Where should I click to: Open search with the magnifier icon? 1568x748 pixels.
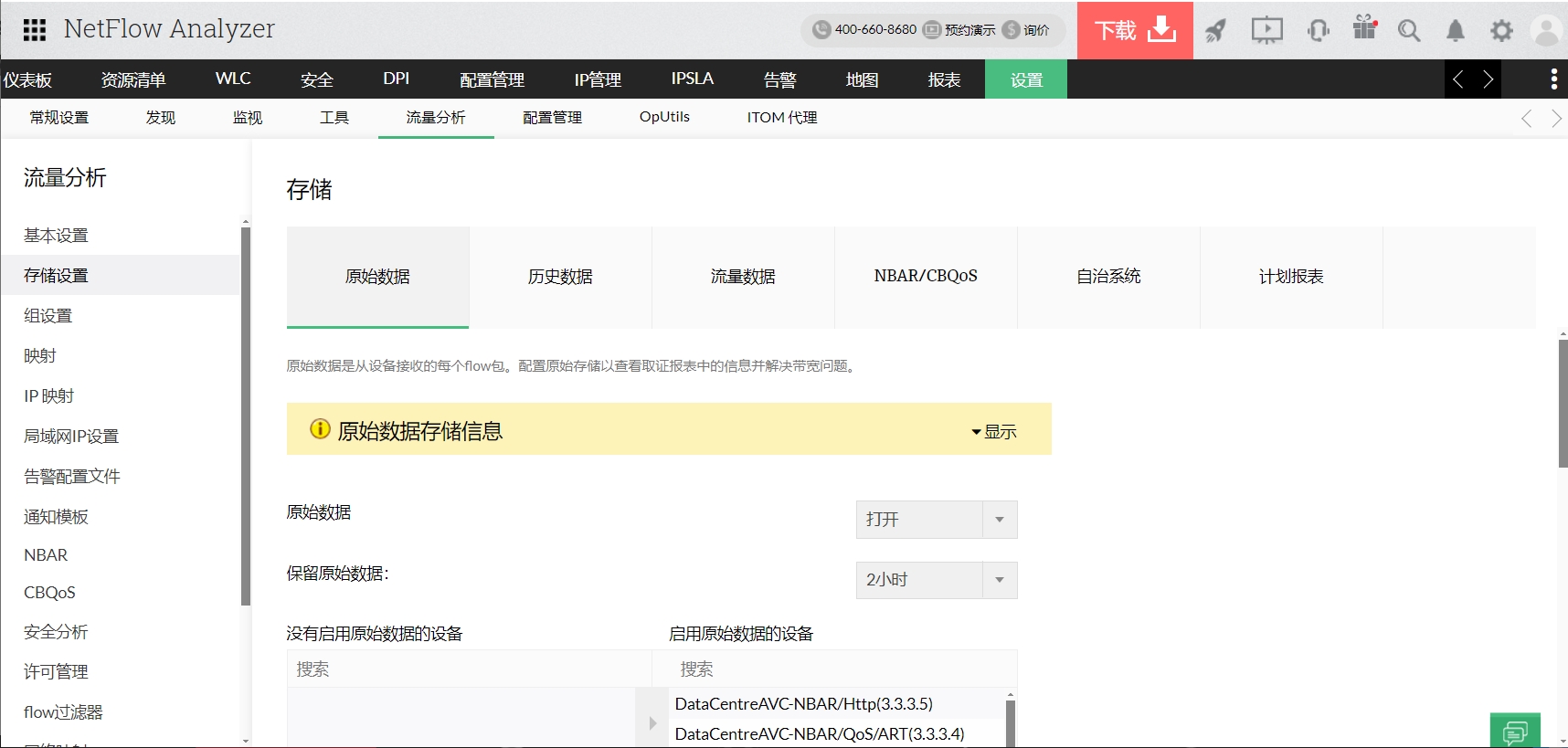click(x=1409, y=31)
